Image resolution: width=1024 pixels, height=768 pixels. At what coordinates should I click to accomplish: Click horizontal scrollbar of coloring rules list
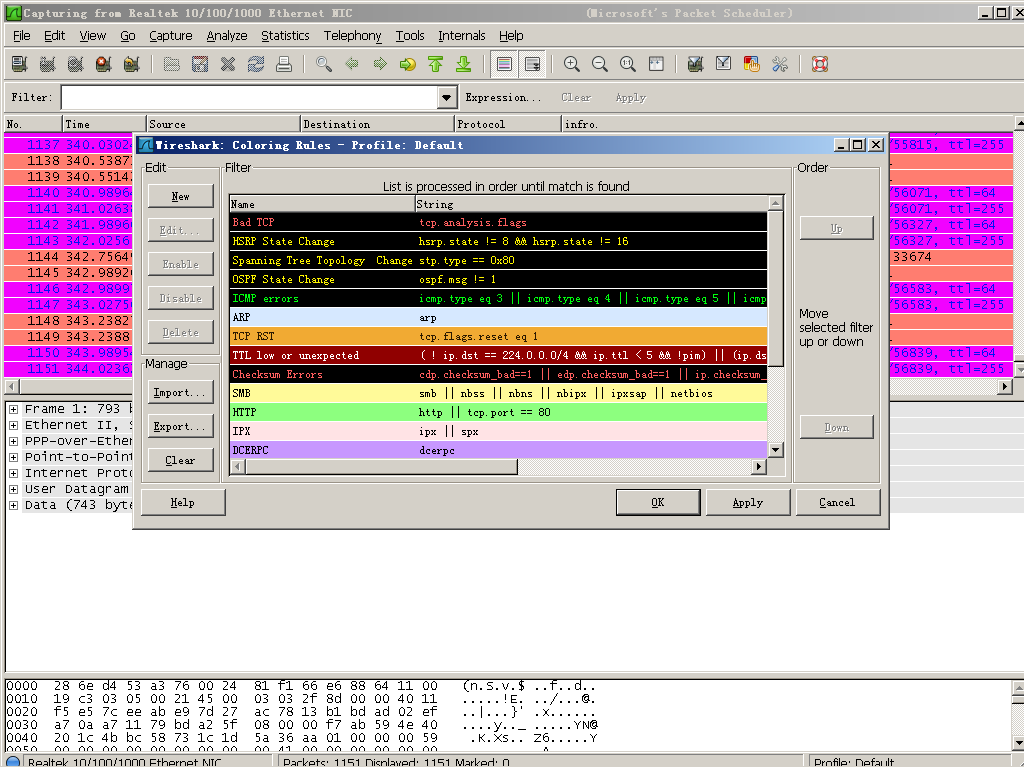point(498,466)
